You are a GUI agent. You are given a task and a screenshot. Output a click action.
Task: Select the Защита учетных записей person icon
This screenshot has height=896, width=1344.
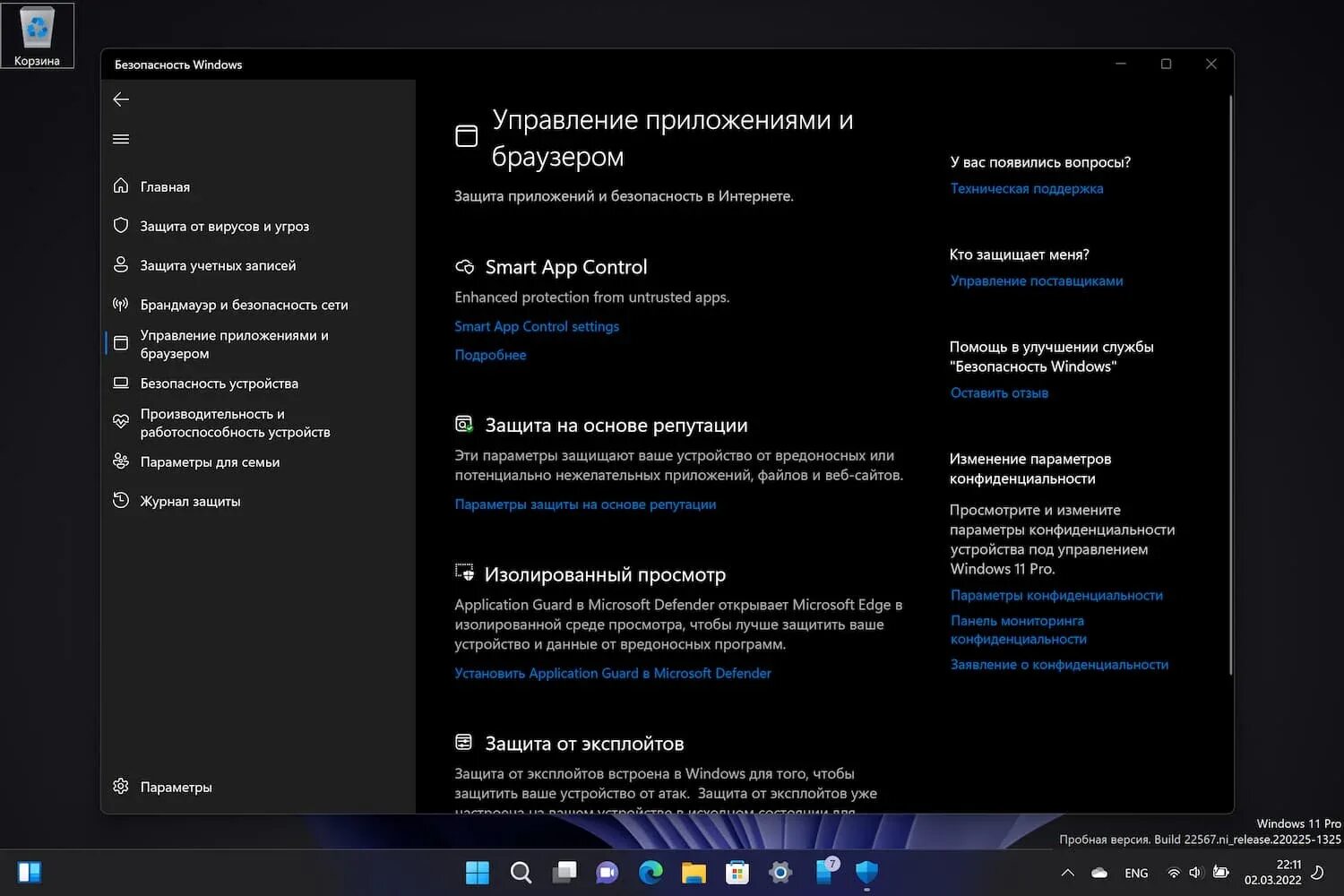coord(121,264)
